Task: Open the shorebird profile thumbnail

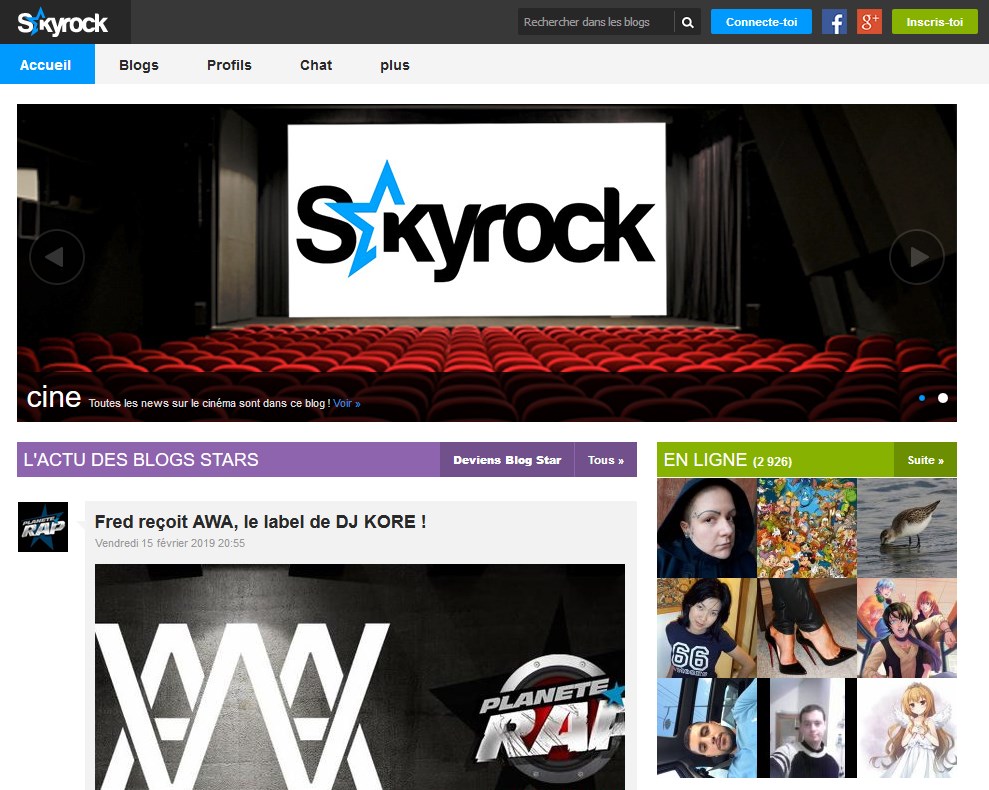Action: tap(907, 528)
